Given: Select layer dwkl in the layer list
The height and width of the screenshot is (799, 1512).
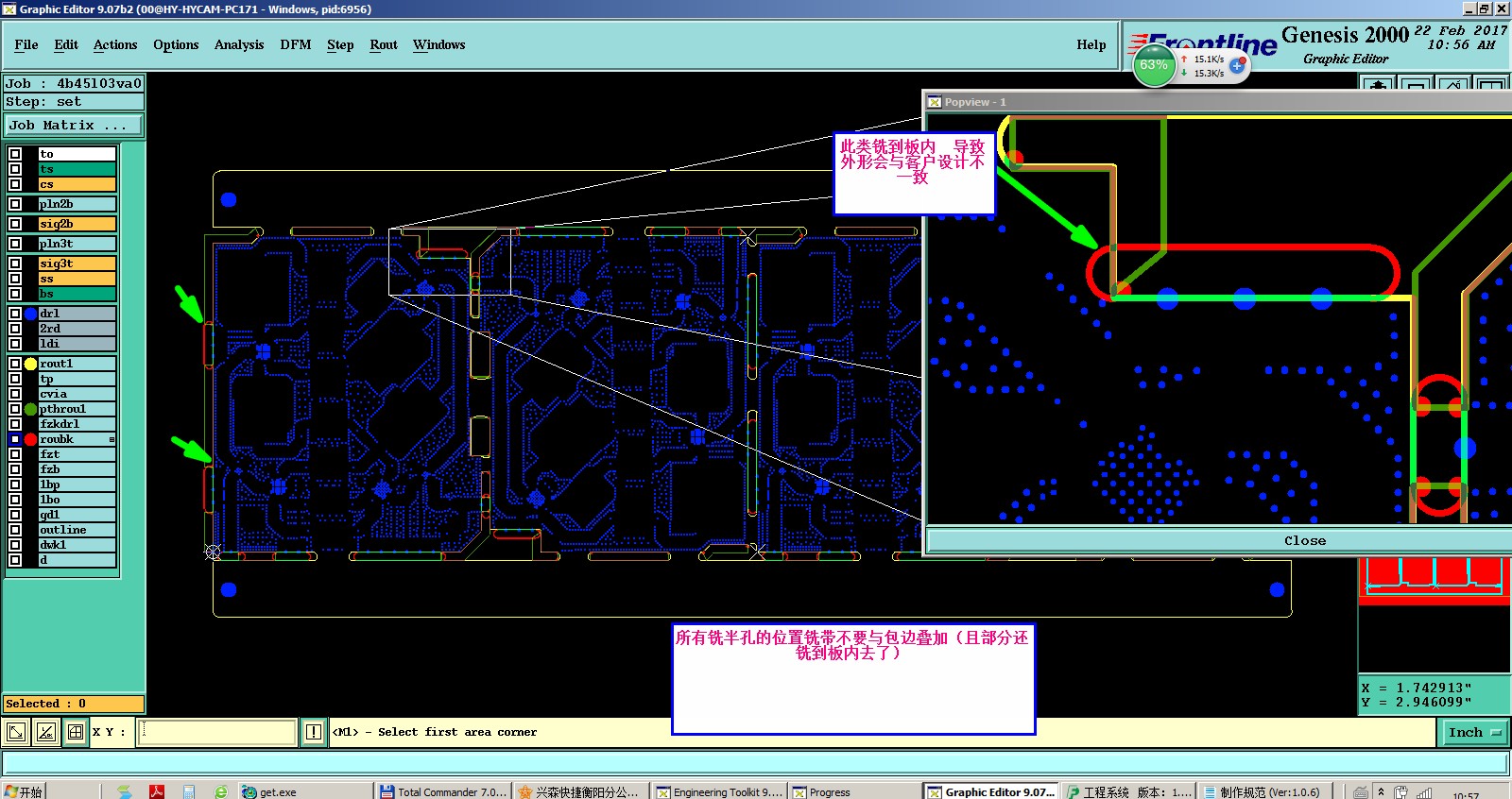Looking at the screenshot, I should click(77, 545).
